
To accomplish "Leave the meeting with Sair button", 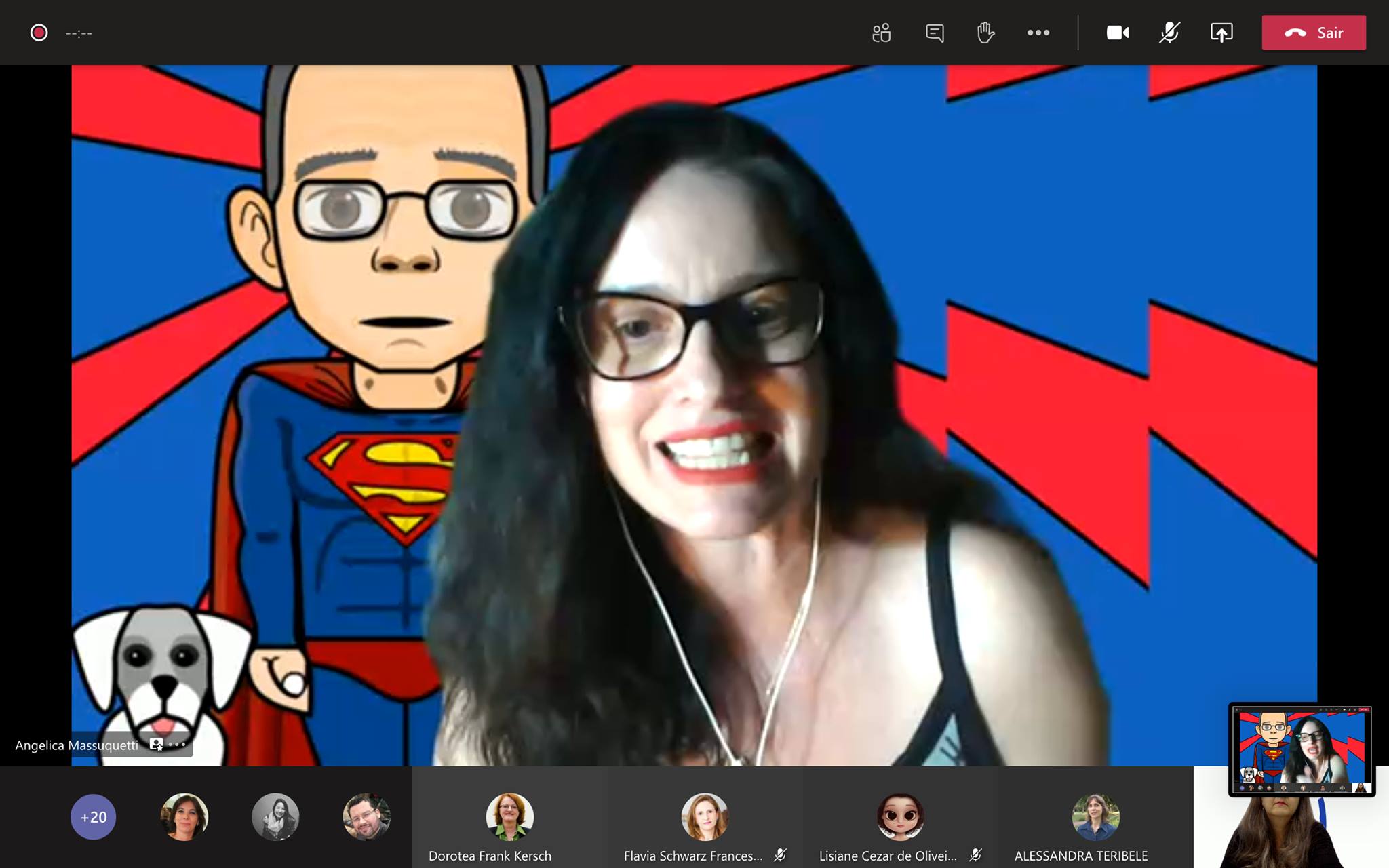I will point(1314,33).
